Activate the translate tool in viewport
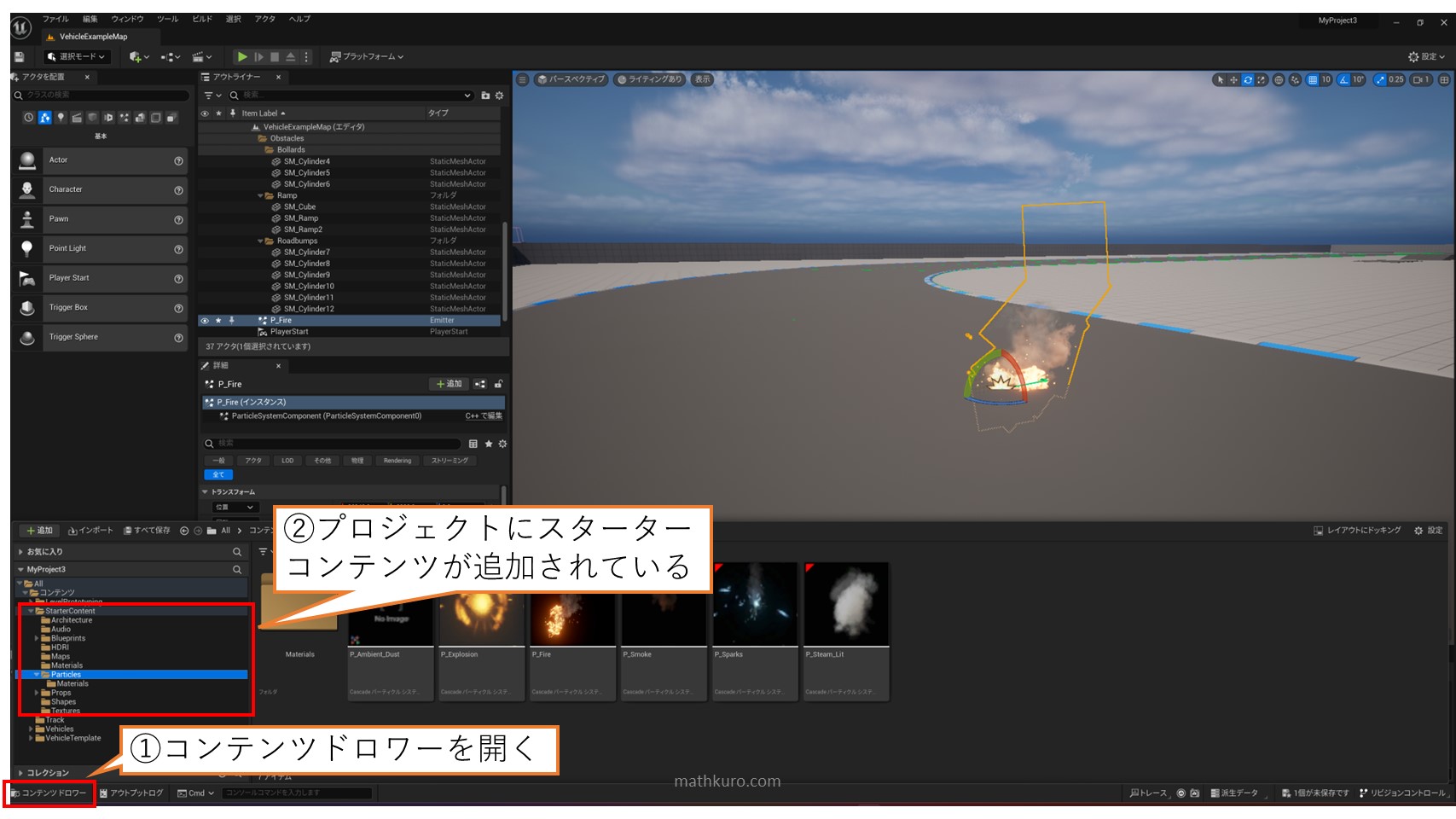 pyautogui.click(x=1233, y=79)
